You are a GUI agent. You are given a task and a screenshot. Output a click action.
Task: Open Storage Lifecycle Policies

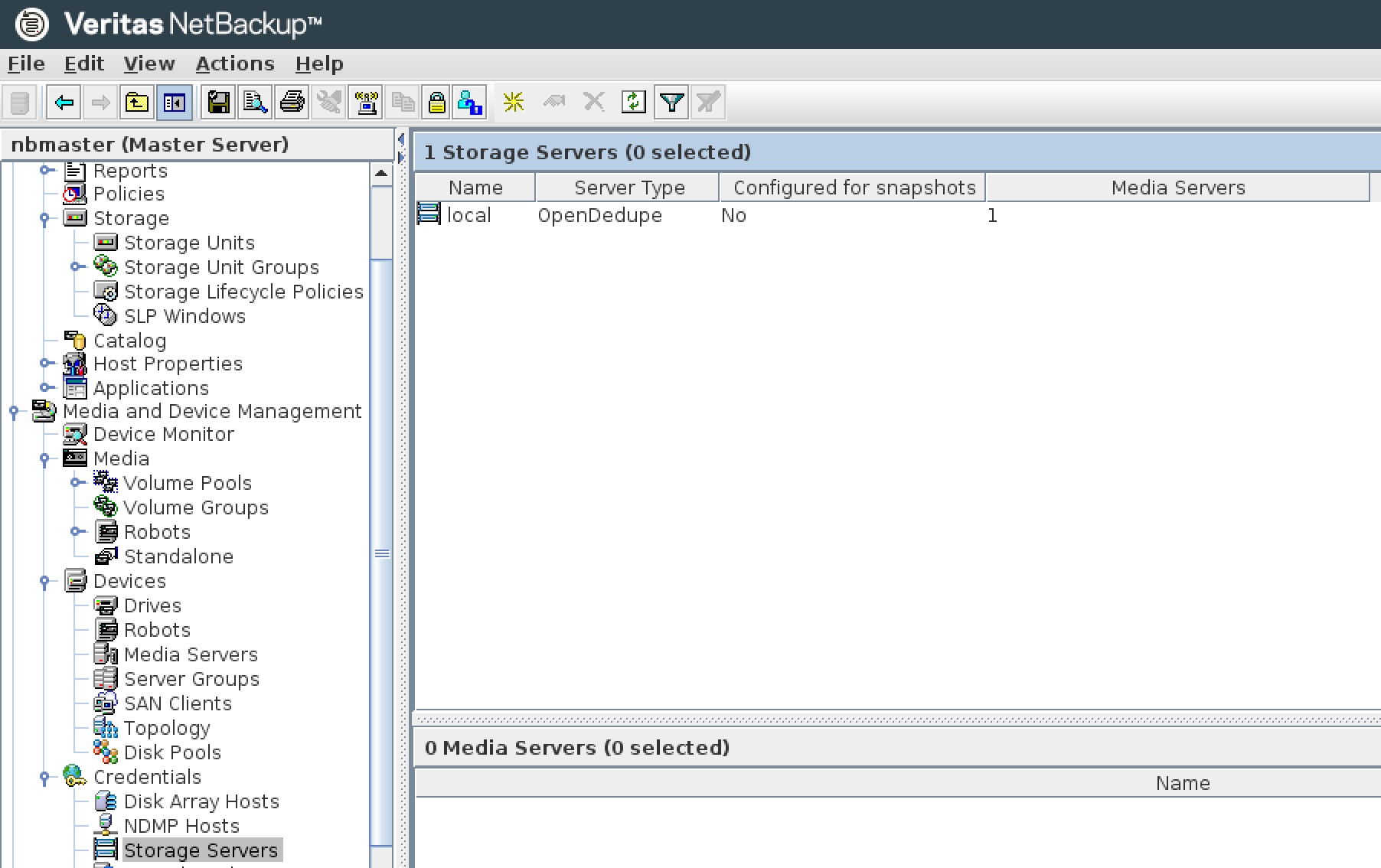coord(243,292)
